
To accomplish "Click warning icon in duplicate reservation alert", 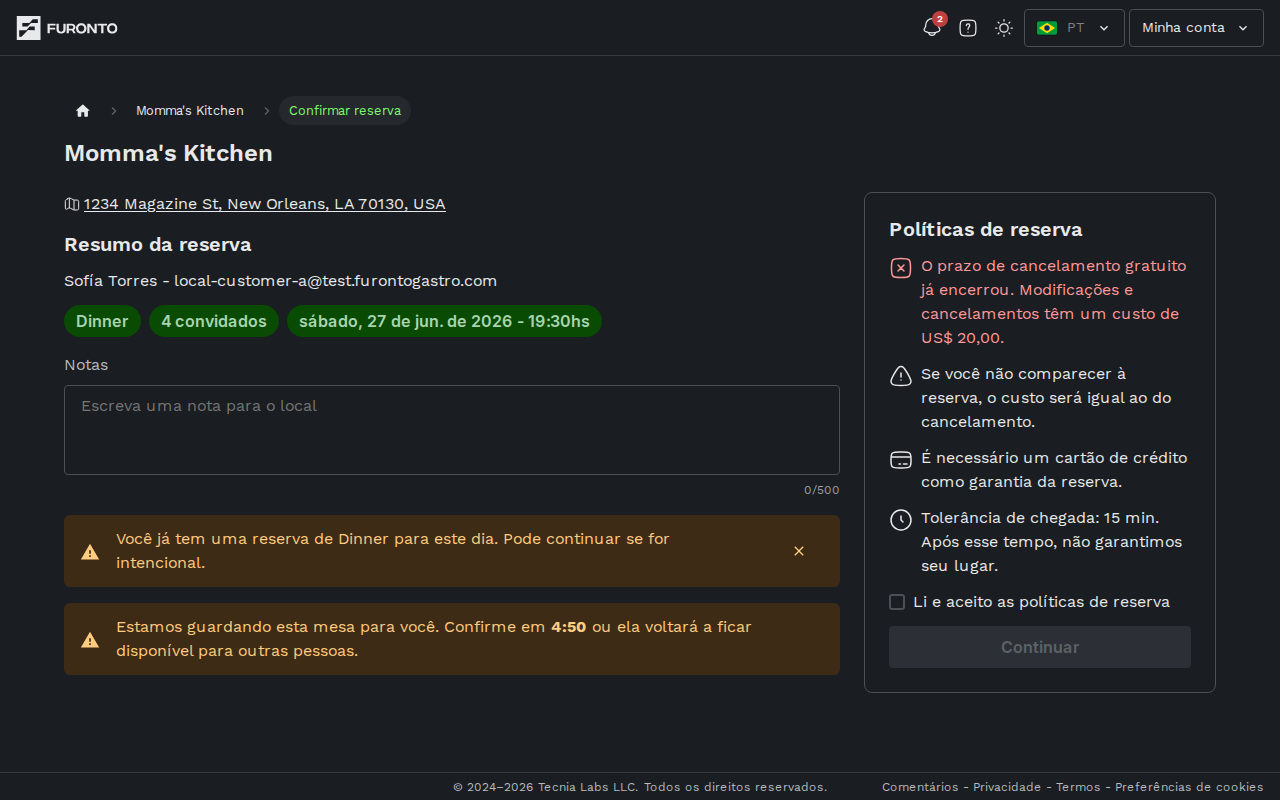I will tap(90, 552).
